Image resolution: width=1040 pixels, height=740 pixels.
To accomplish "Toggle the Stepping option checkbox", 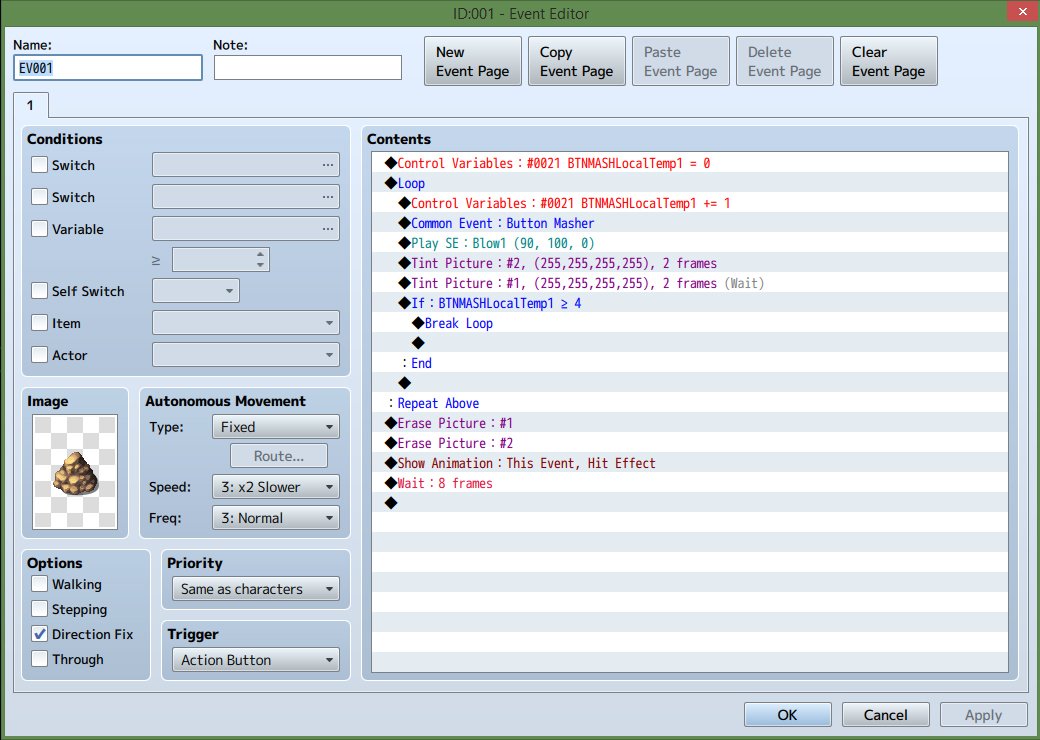I will [40, 609].
